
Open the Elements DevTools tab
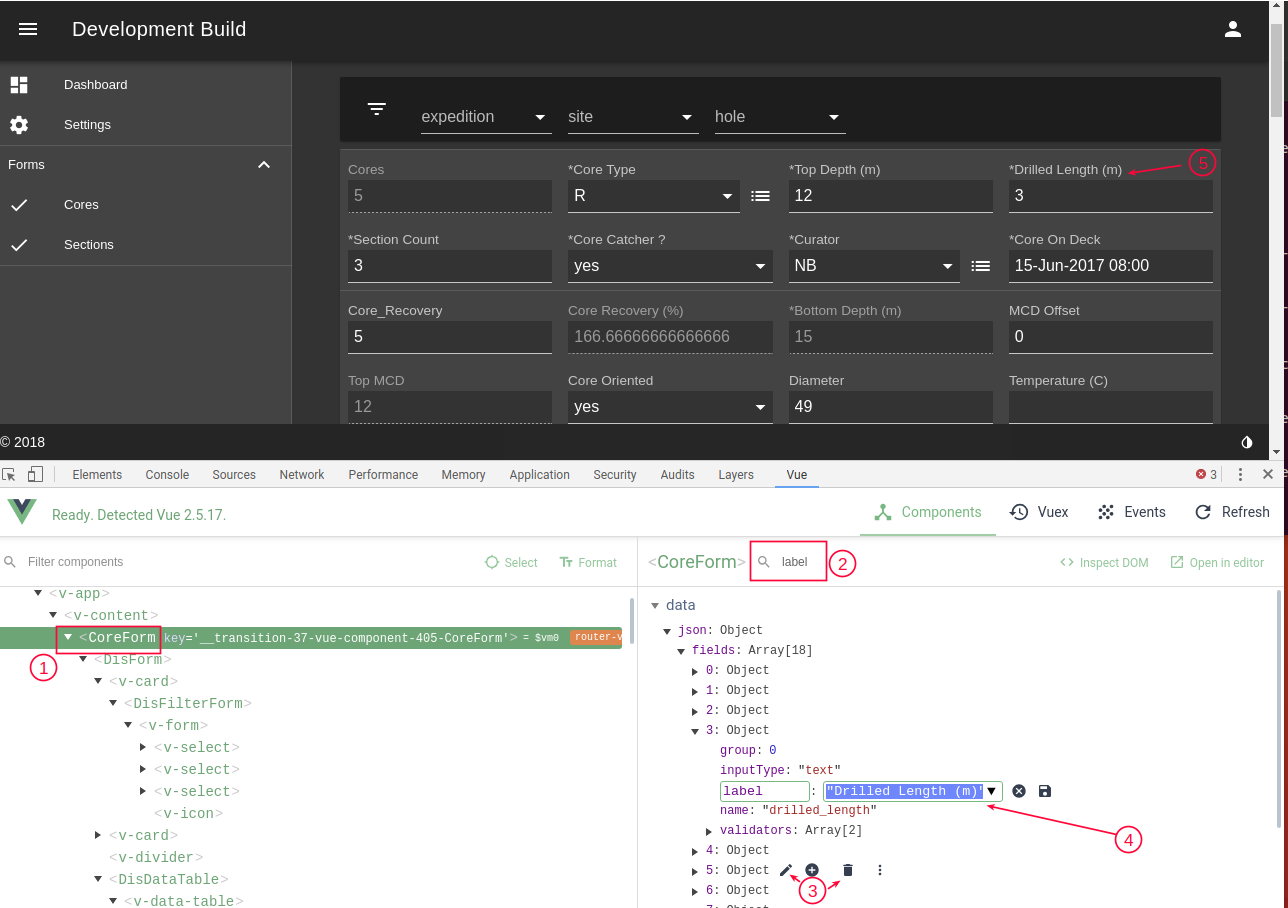click(x=97, y=474)
